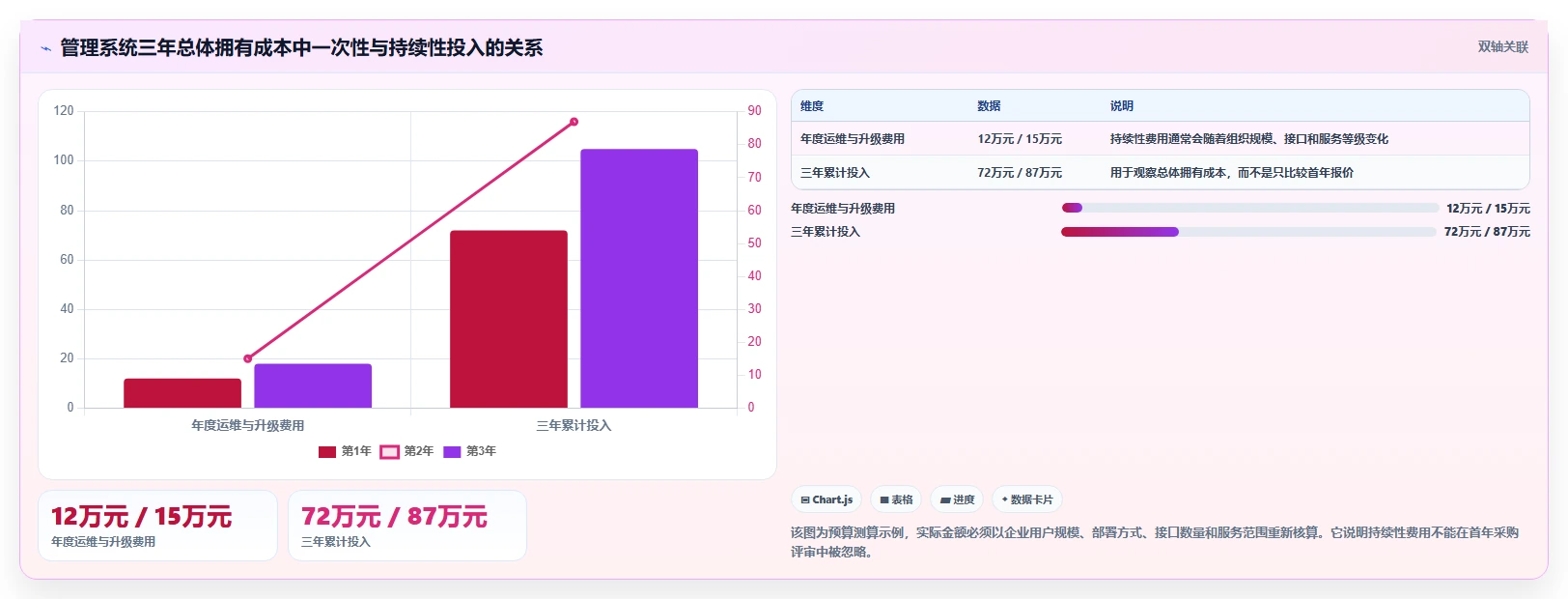Click the 72万元 / 87万元 data card

tap(407, 526)
